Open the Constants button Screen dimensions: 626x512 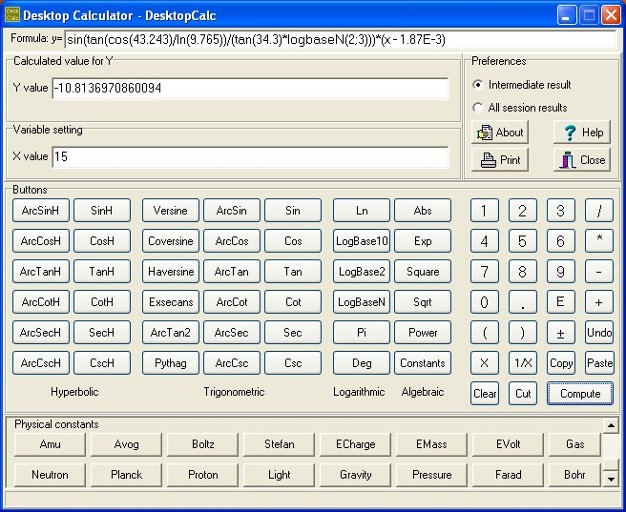point(423,363)
